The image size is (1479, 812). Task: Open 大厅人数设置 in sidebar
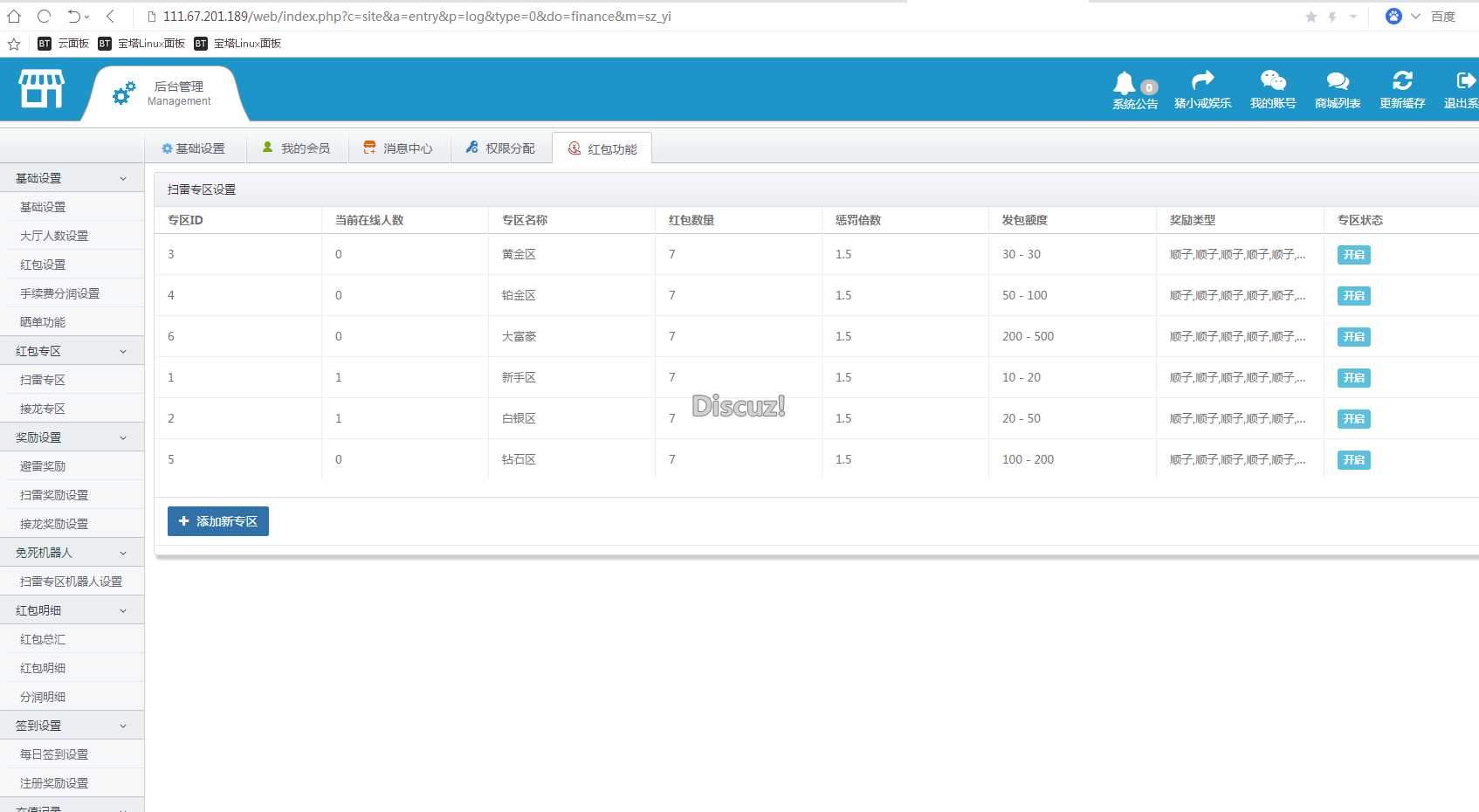[x=54, y=236]
